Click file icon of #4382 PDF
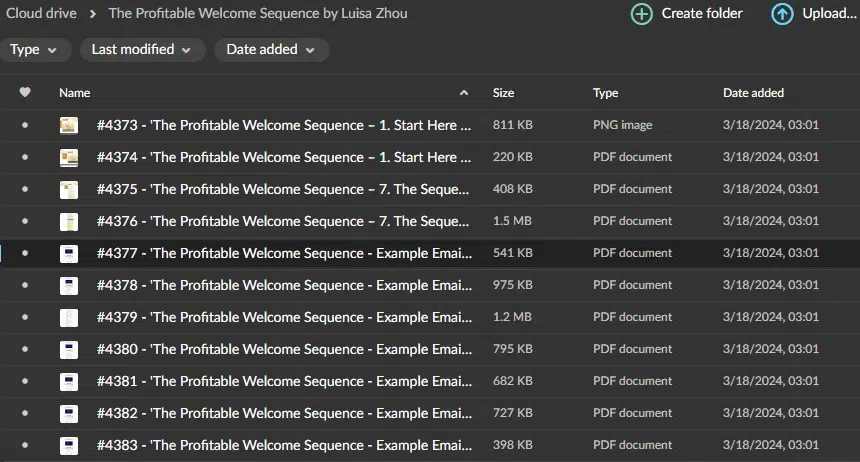 (x=69, y=414)
